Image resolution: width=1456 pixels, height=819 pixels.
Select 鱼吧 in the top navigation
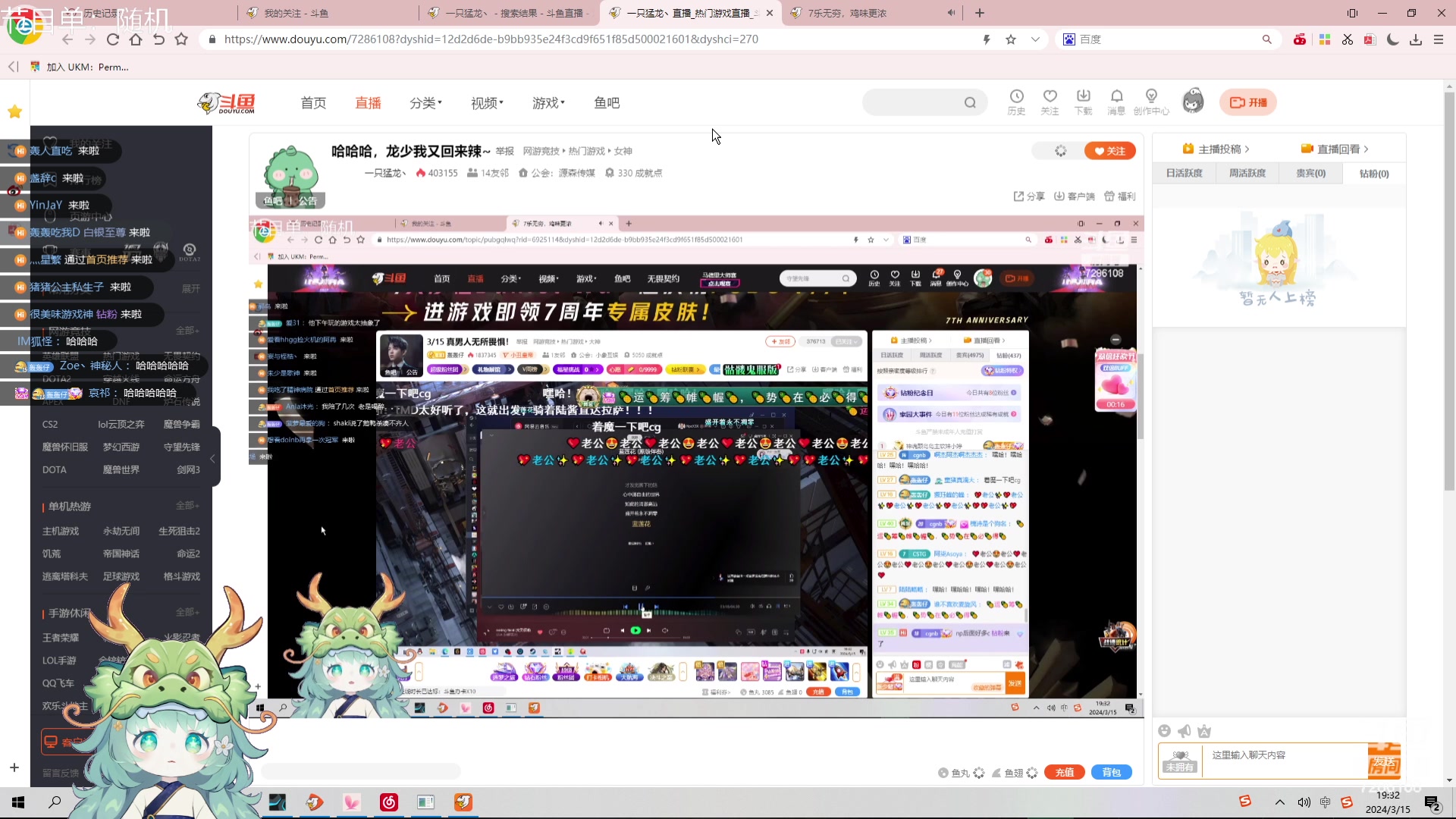606,102
